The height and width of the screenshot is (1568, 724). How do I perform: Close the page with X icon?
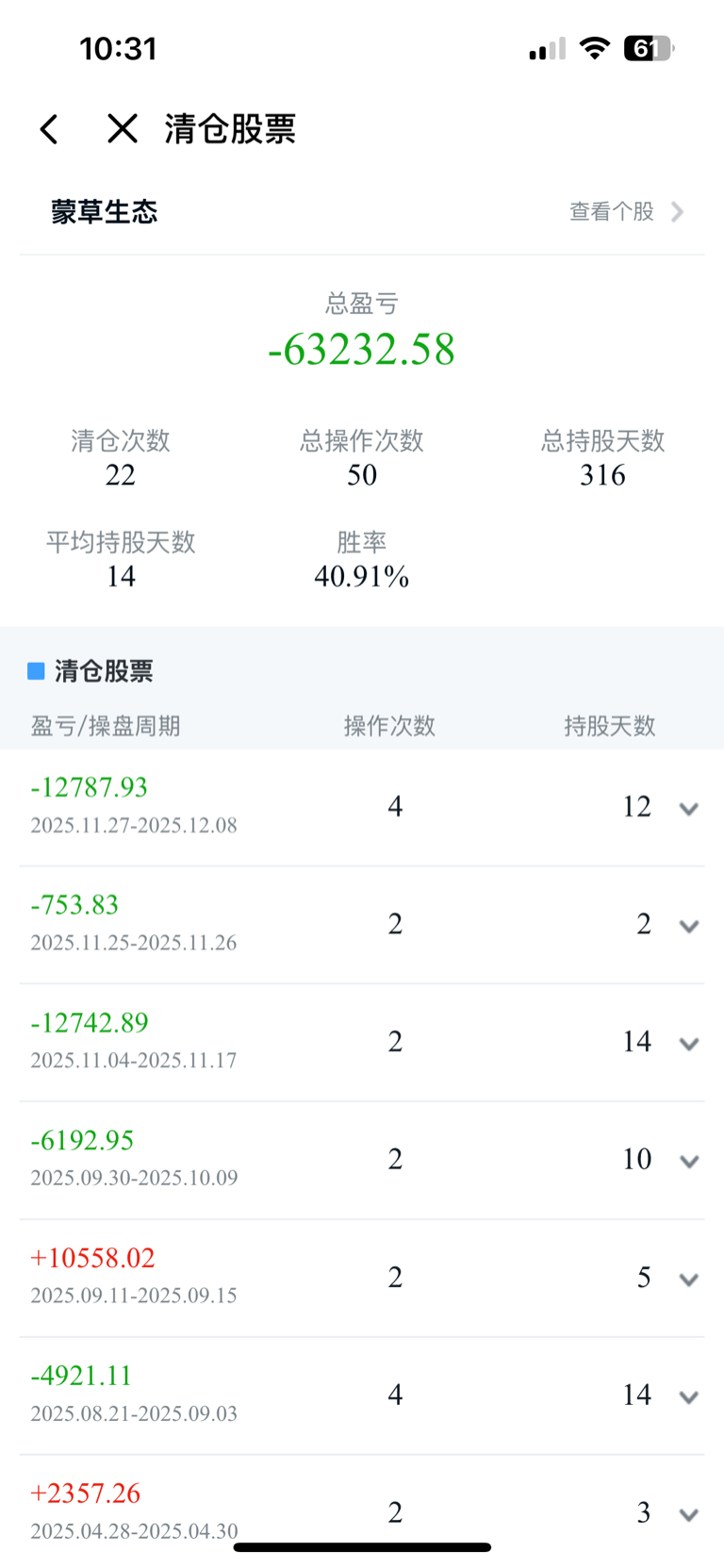click(123, 128)
